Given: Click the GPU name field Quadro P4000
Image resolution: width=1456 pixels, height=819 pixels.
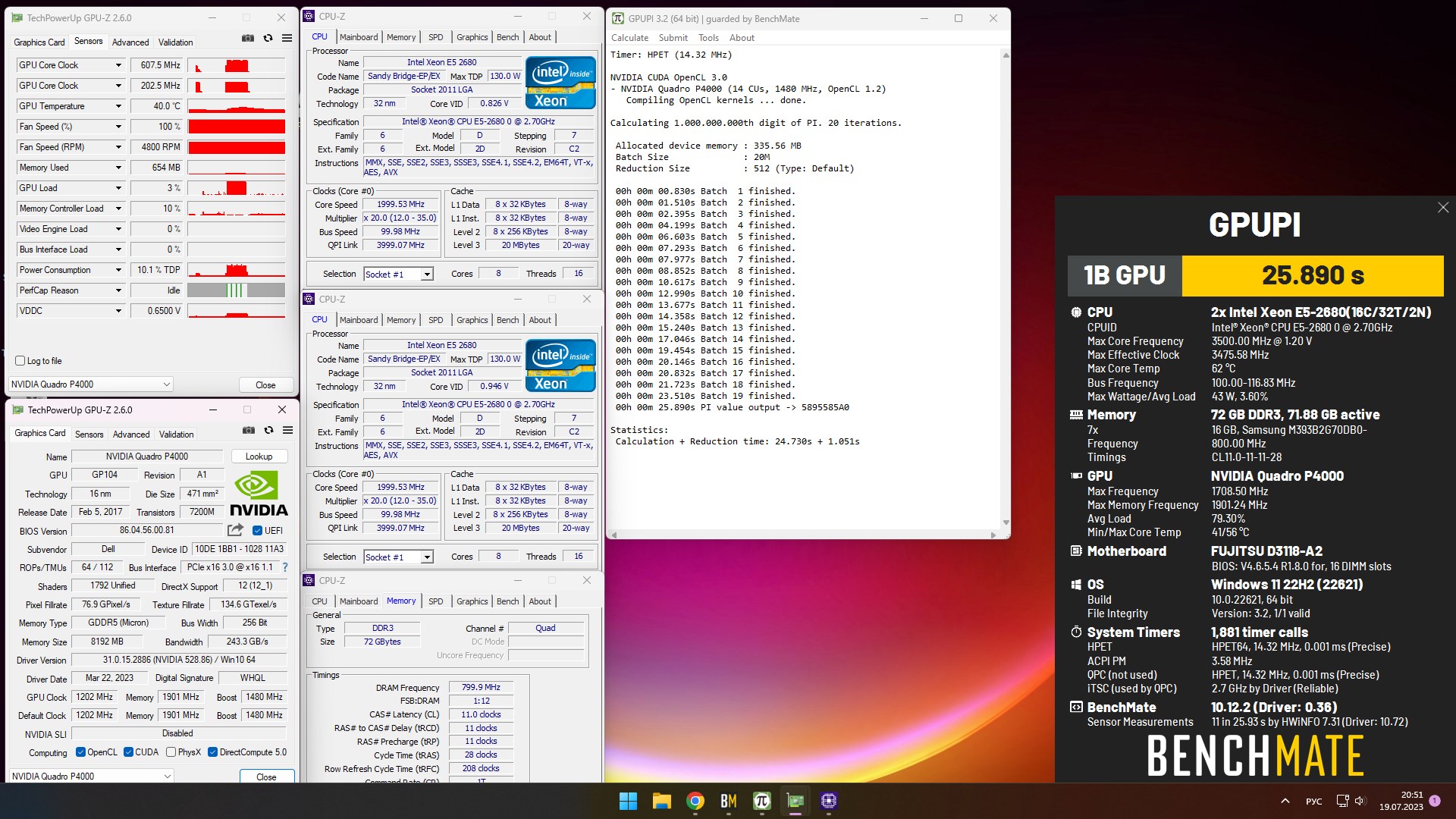Looking at the screenshot, I should click(x=147, y=457).
